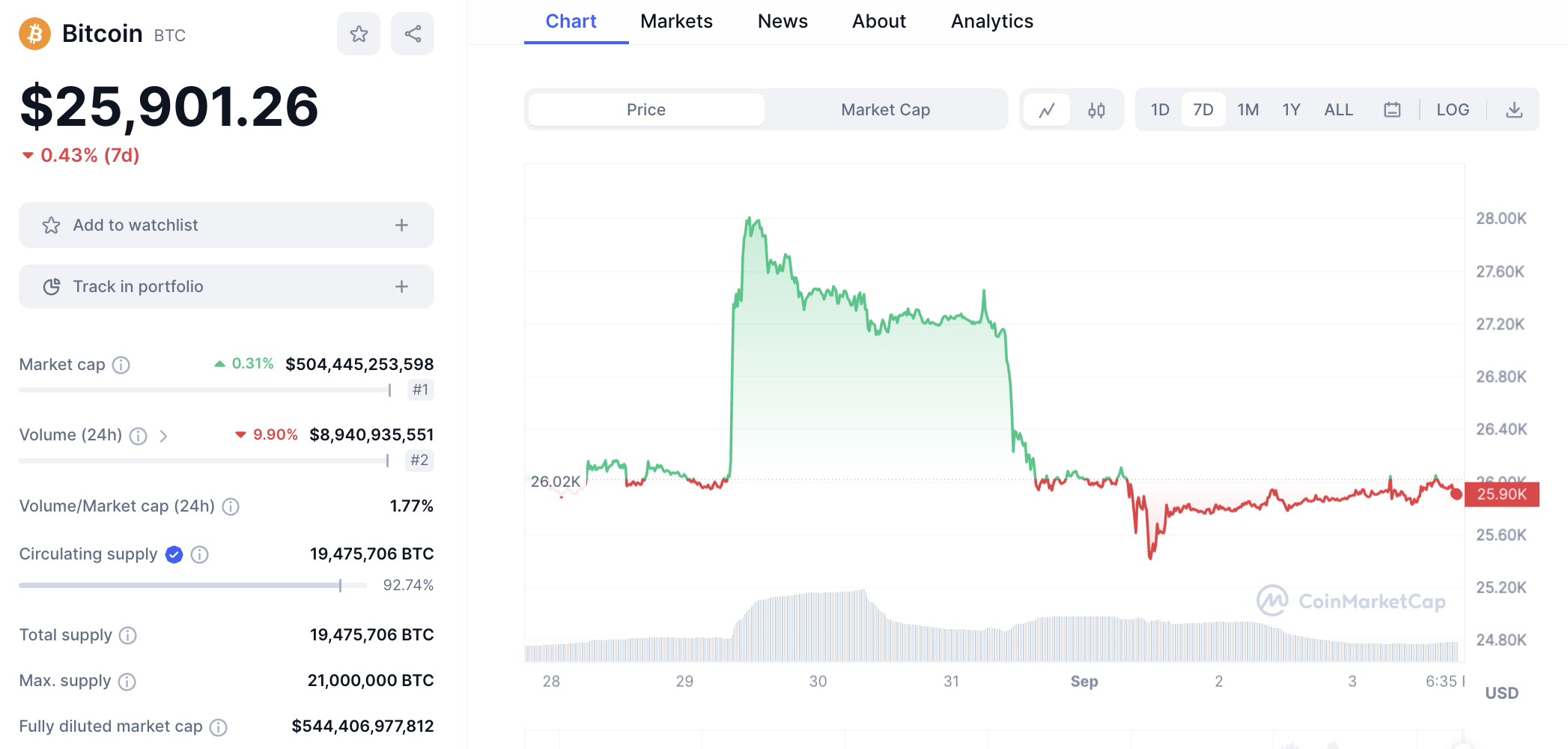Open the Markets tab
1568x749 pixels.
point(676,22)
